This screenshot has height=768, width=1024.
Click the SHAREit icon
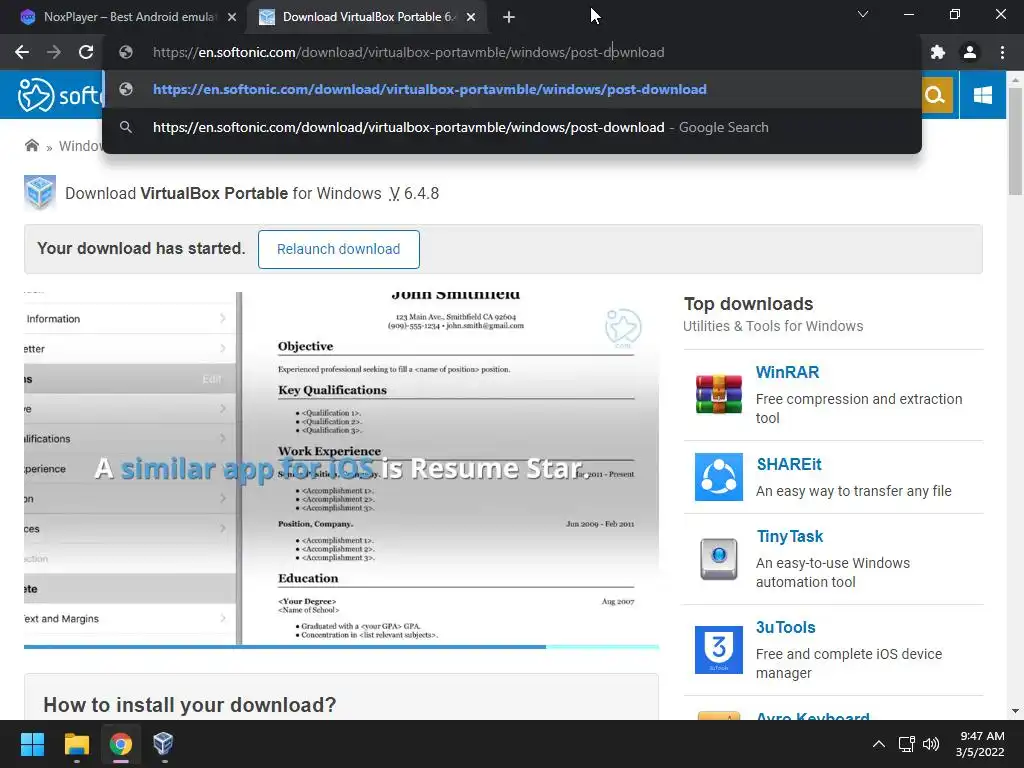[718, 477]
